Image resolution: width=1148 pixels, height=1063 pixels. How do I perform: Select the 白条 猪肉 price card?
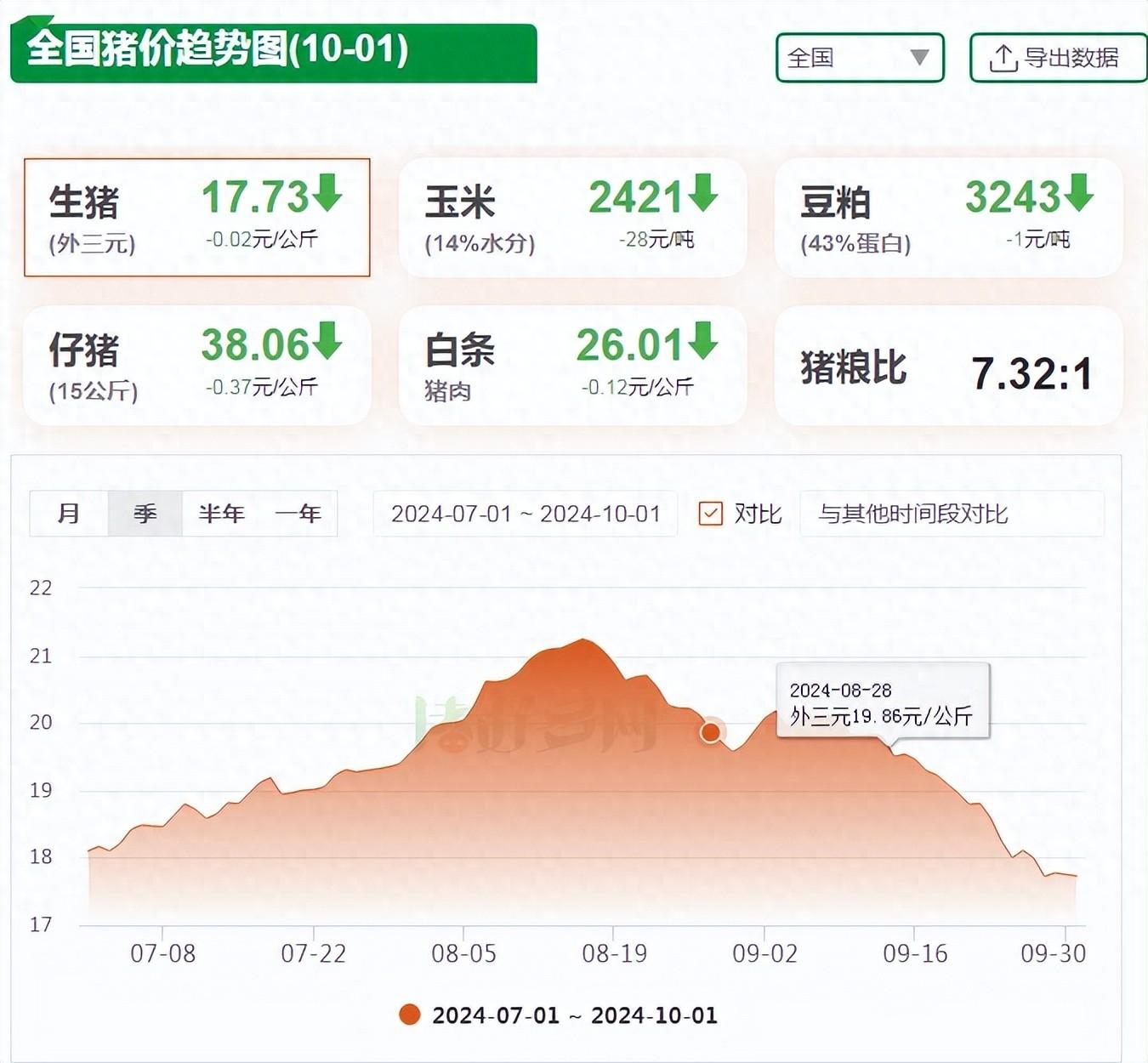tap(572, 366)
